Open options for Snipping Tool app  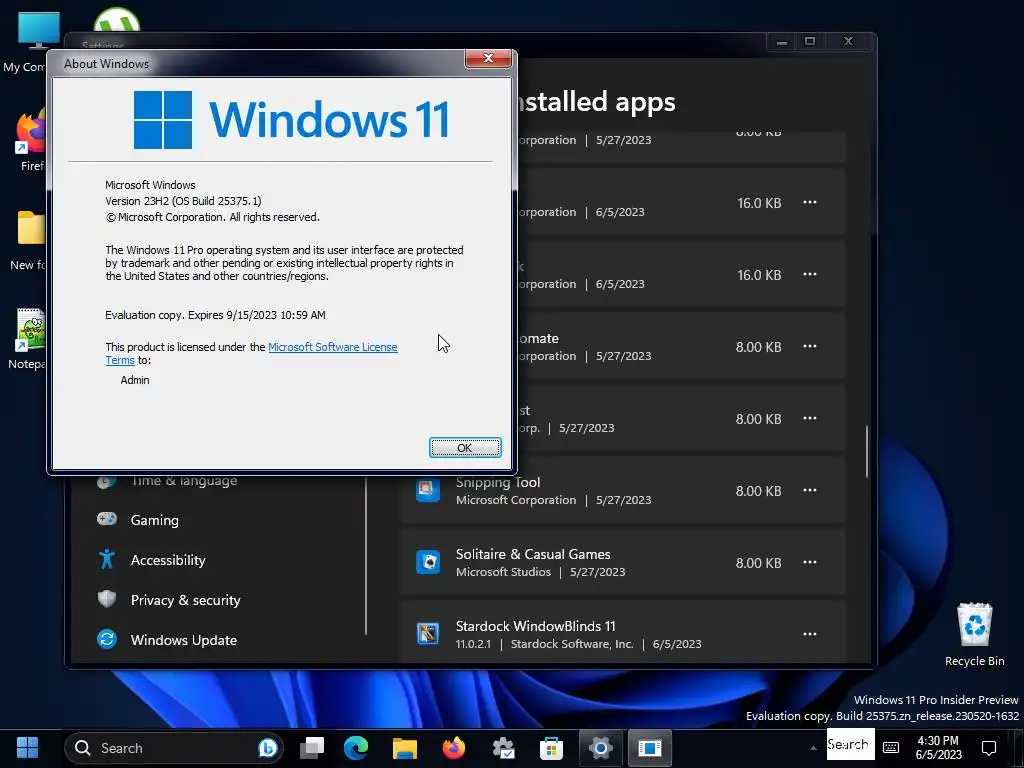pyautogui.click(x=810, y=490)
